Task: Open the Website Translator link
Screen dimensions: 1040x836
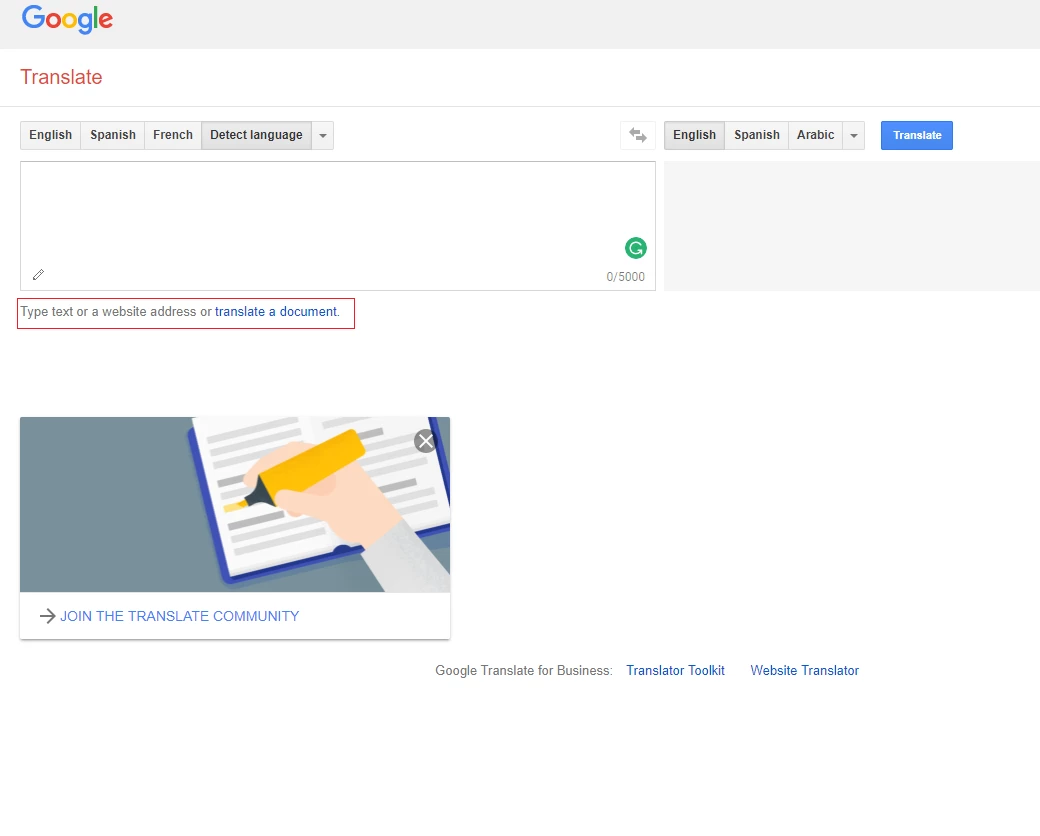Action: (x=805, y=671)
